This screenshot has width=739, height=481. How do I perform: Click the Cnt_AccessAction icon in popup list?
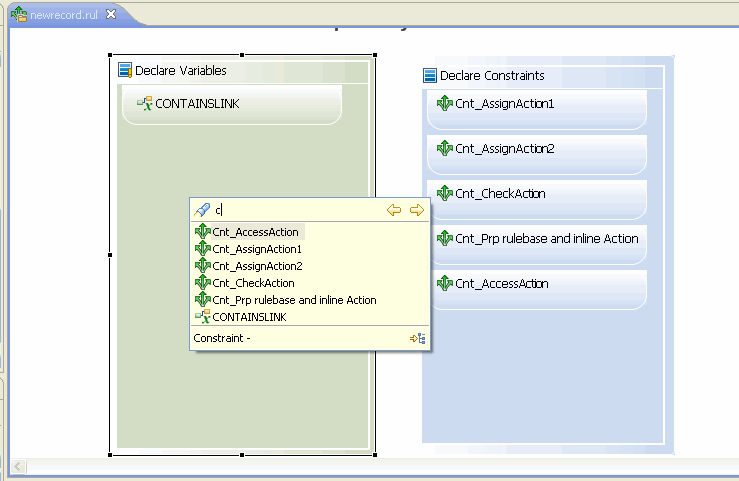(x=203, y=231)
